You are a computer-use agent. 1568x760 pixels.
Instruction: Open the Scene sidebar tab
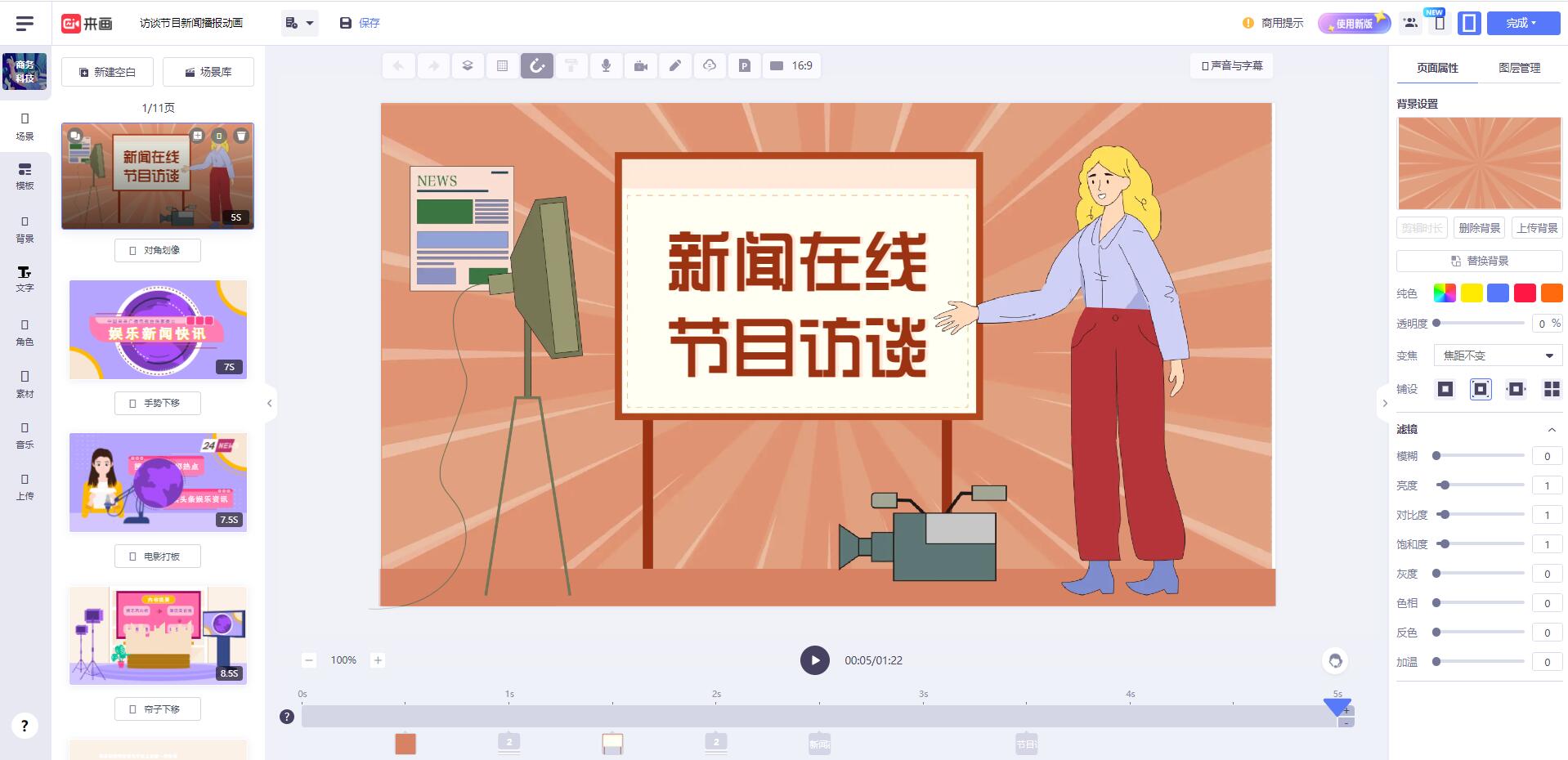25,127
